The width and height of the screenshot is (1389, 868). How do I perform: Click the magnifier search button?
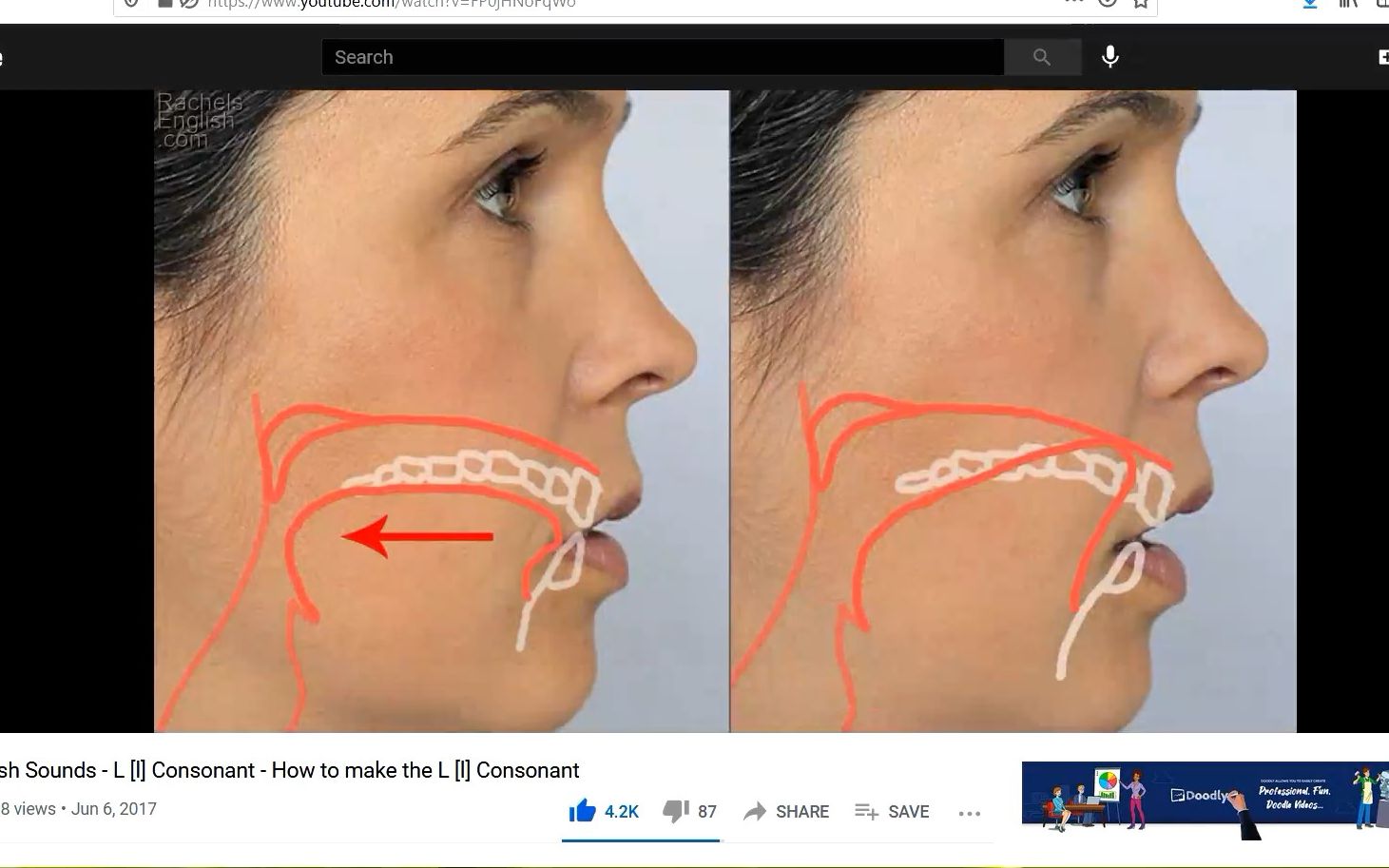click(1042, 57)
